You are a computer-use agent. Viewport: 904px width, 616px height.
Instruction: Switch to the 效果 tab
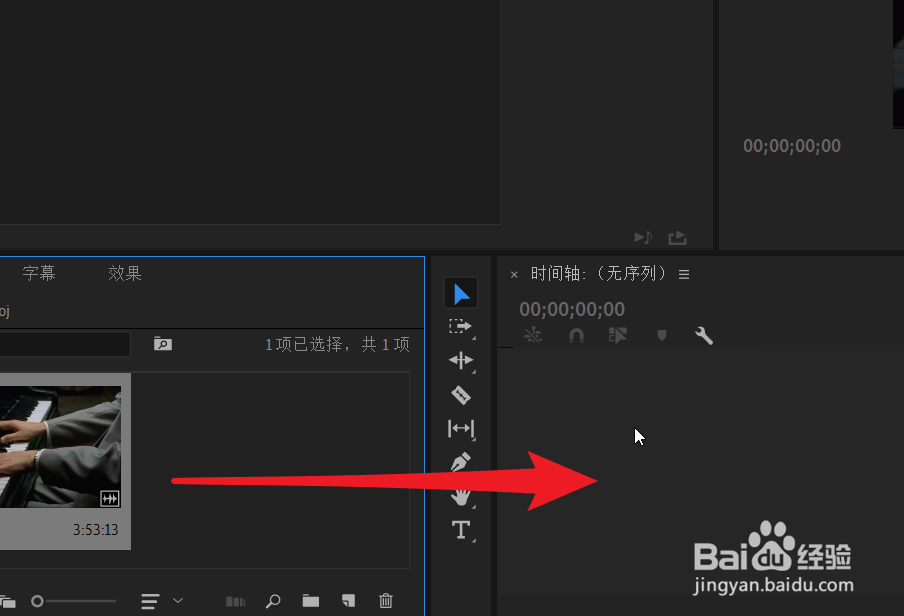(x=125, y=273)
